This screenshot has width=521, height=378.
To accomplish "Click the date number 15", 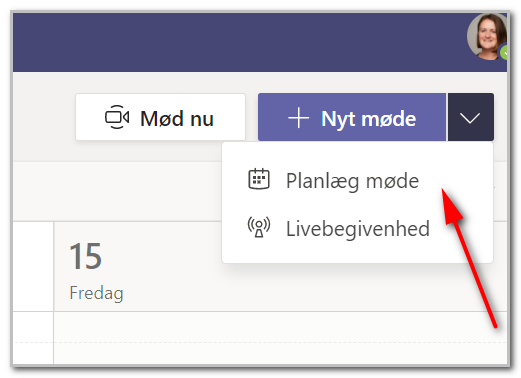I will (85, 256).
